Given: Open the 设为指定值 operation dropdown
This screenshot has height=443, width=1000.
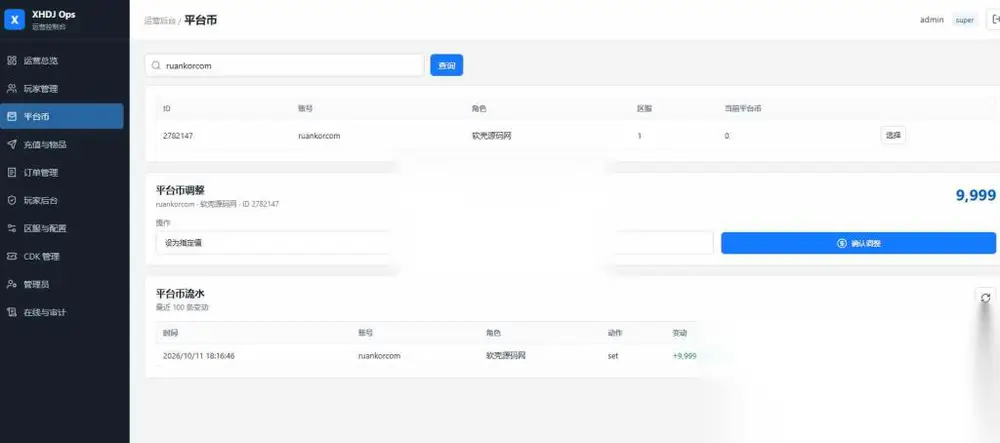Looking at the screenshot, I should 274,243.
